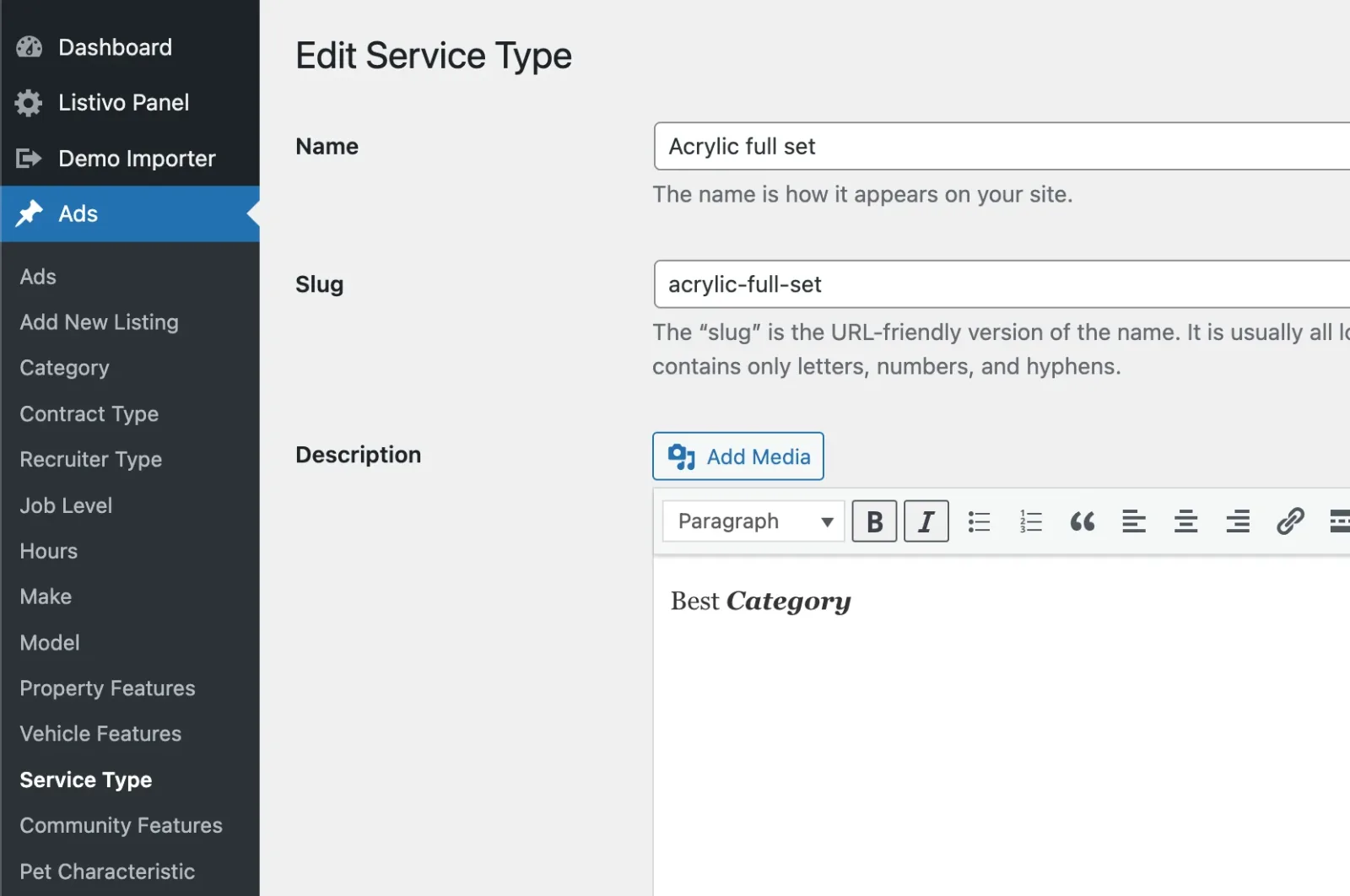Insert a numbered list
Image resolution: width=1350 pixels, height=896 pixels.
1031,521
